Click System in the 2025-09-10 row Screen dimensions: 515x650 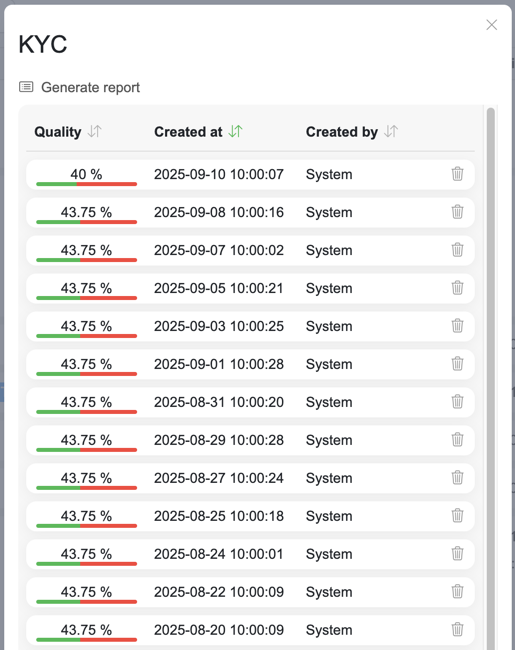(329, 175)
